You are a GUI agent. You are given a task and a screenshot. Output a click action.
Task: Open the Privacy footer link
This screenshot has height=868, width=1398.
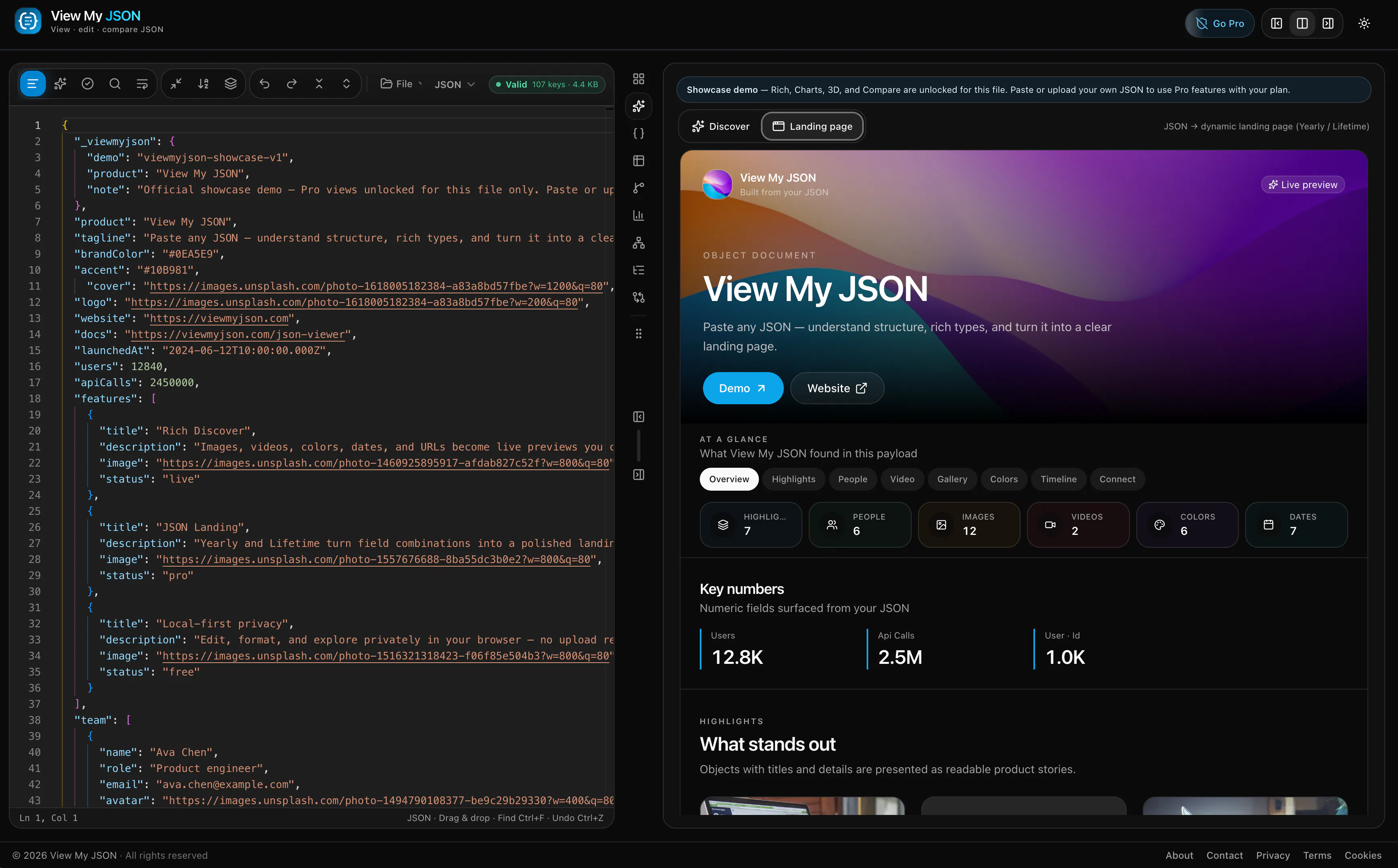(1273, 856)
